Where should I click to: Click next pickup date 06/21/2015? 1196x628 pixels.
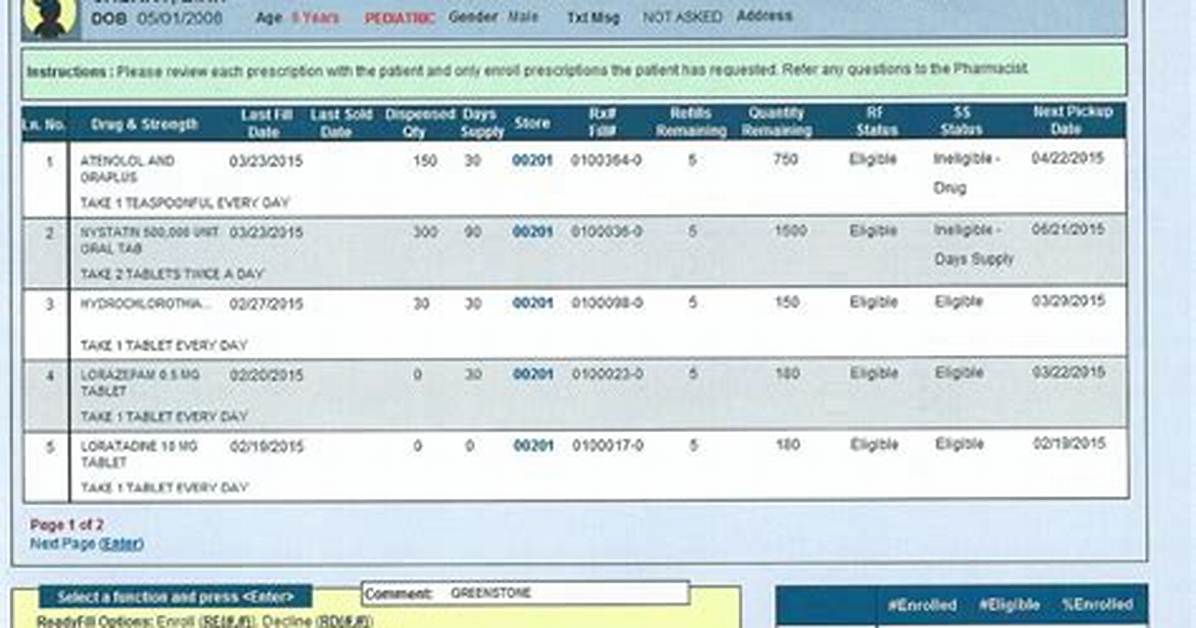click(1067, 230)
